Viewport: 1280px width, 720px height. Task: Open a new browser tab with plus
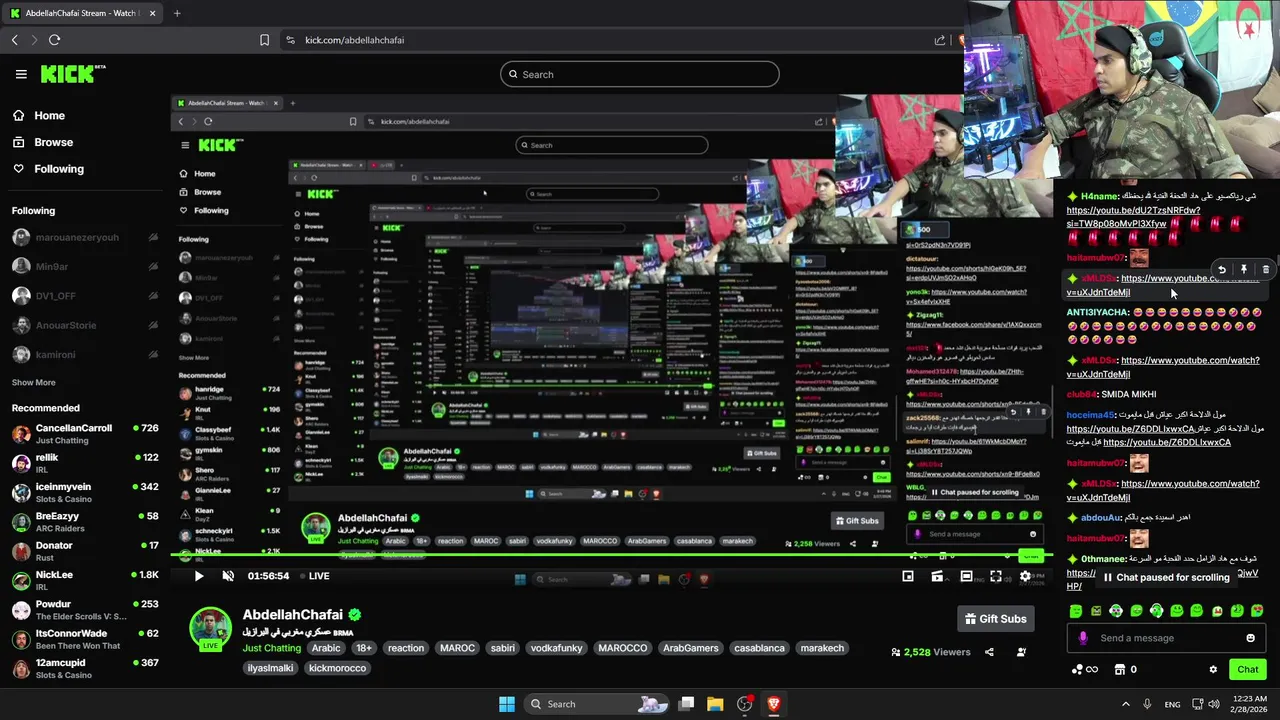177,13
